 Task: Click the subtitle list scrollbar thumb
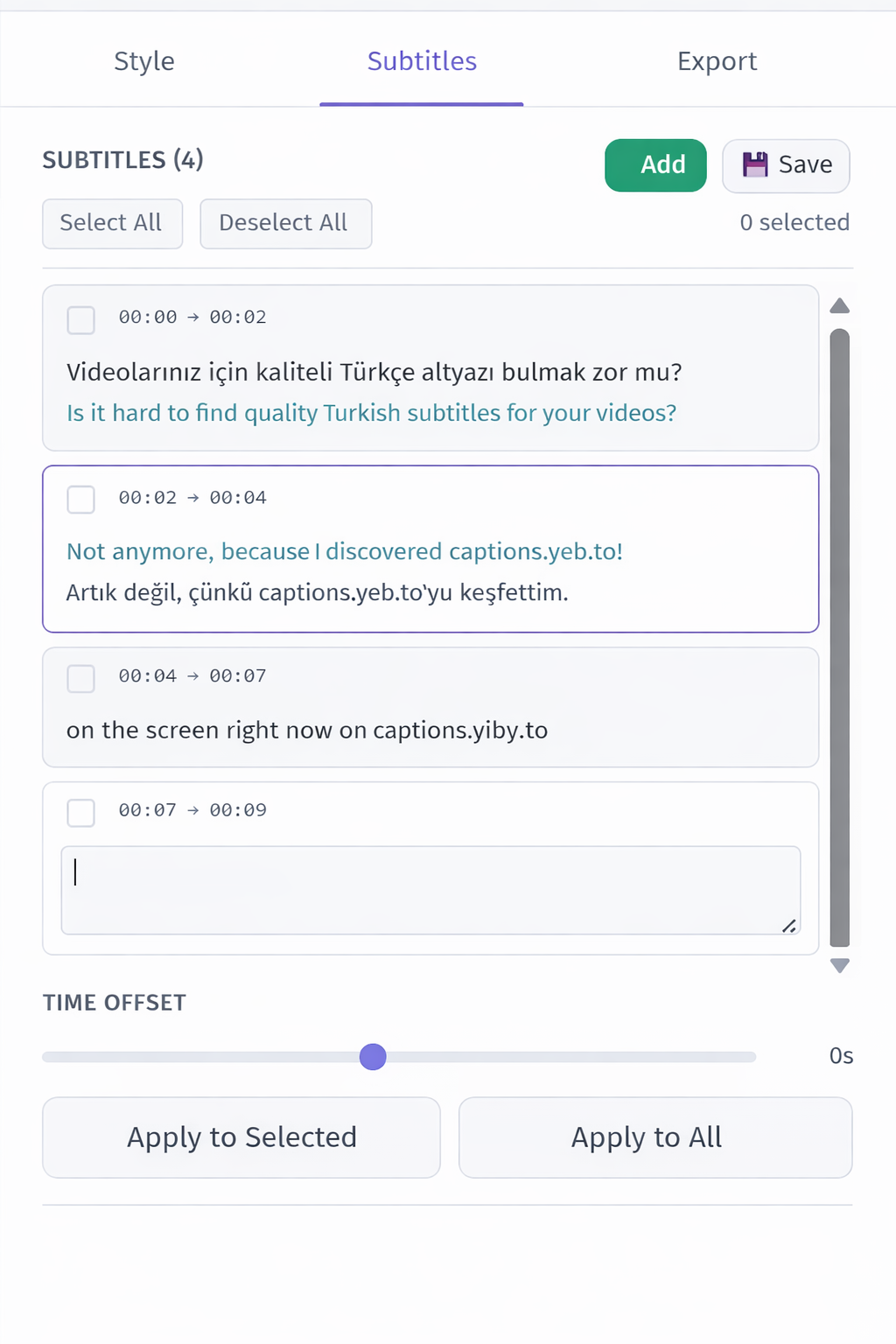point(840,637)
